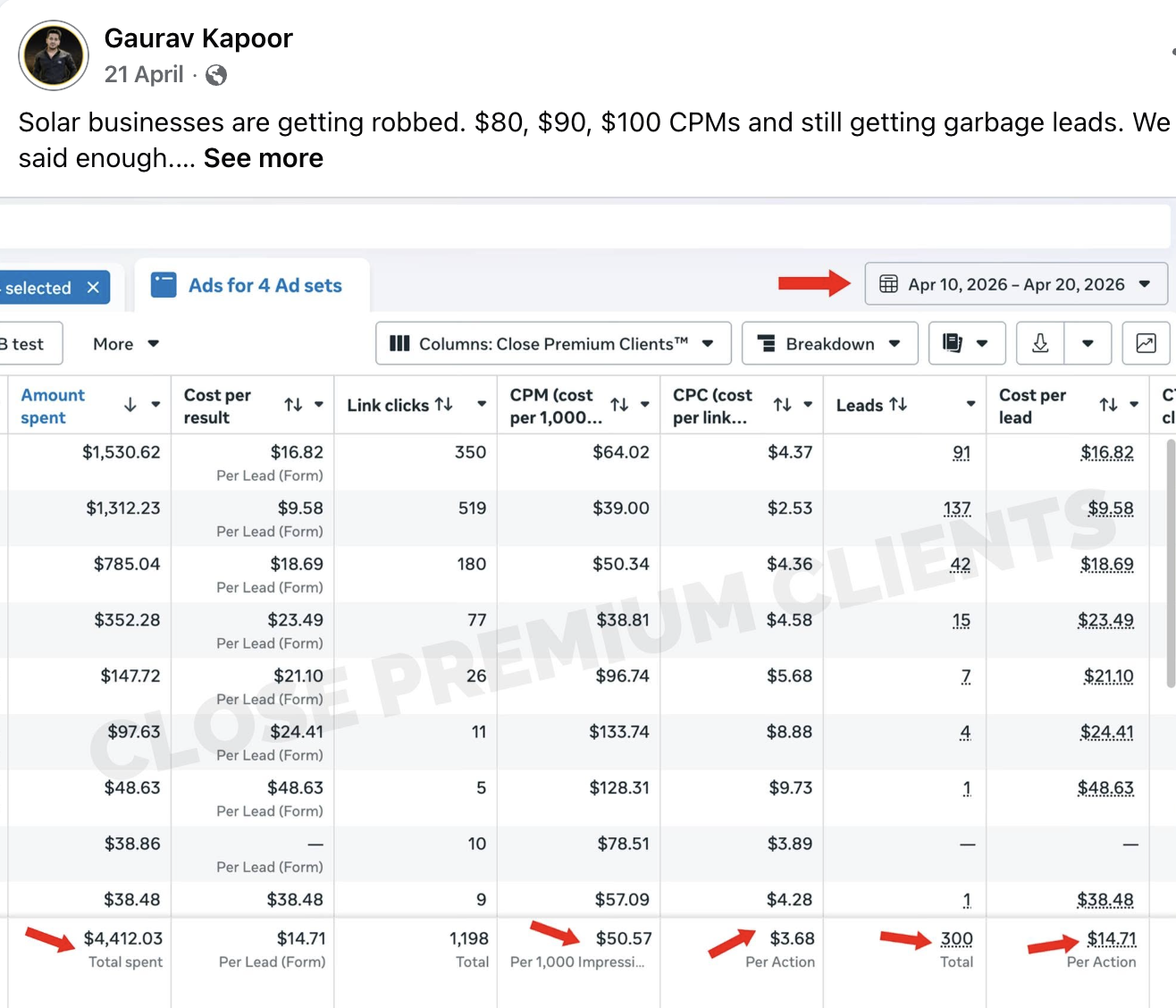This screenshot has height=1008, width=1176.
Task: Open the Gaurav Kapoor profile name link
Action: pos(198,38)
